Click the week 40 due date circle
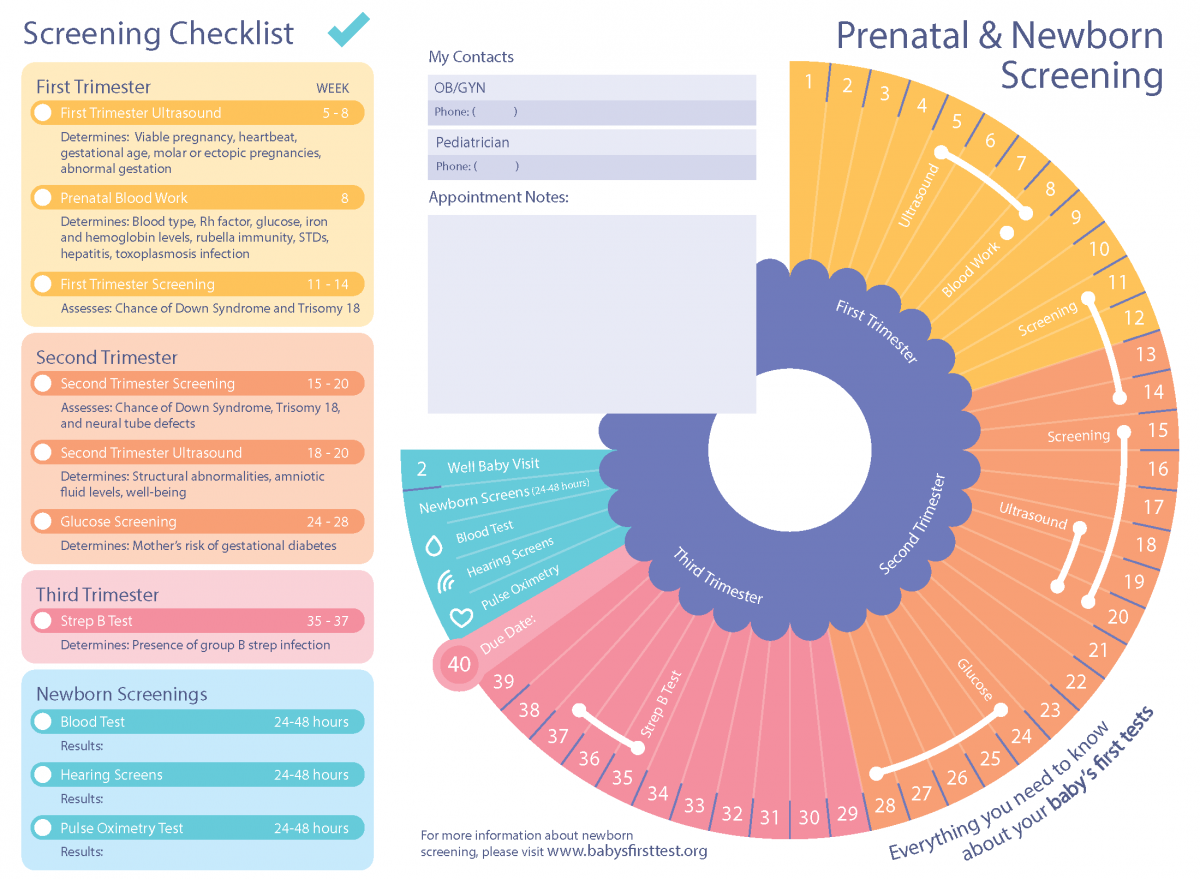The image size is (1200, 879). point(459,664)
